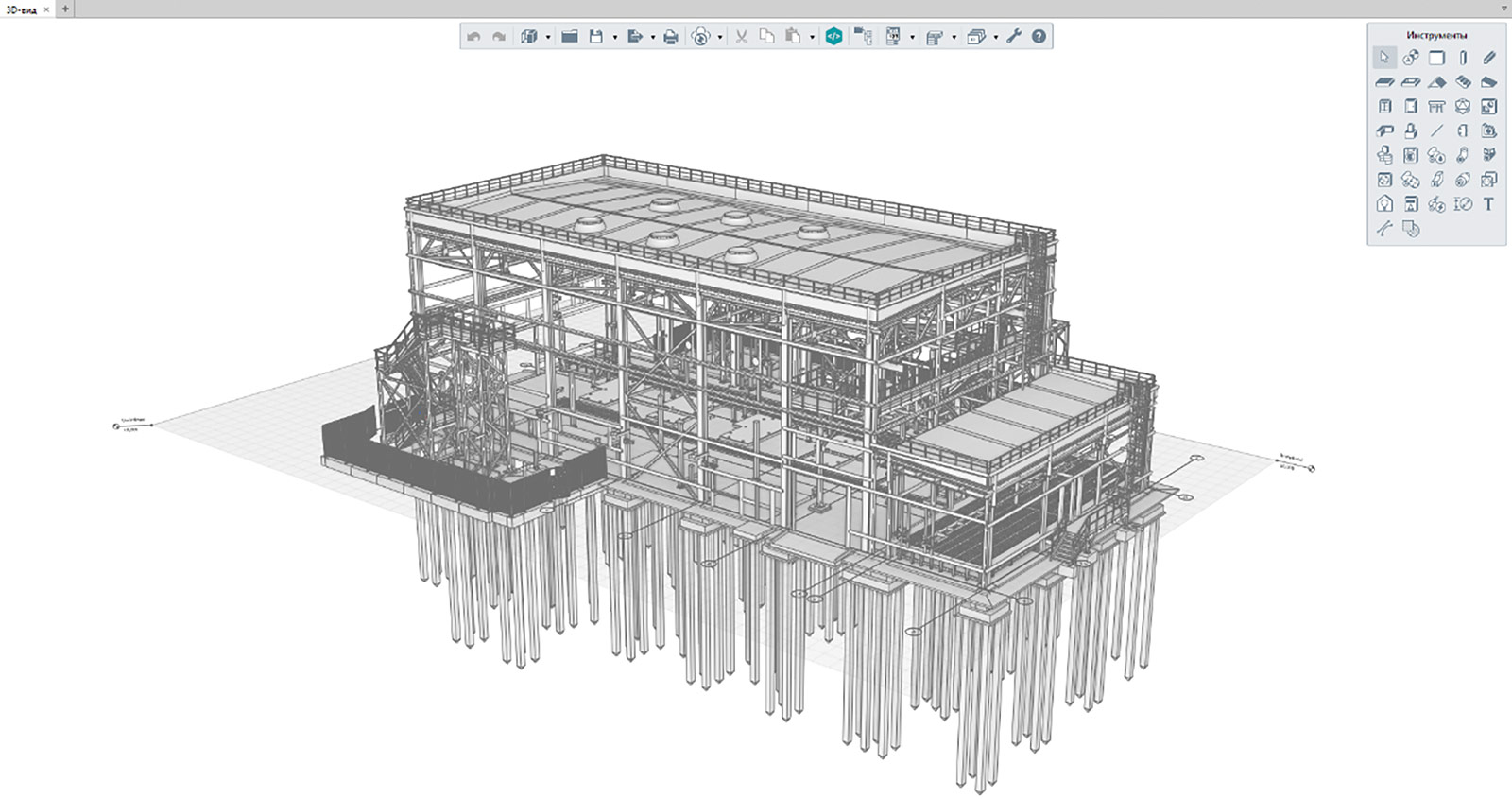Image resolution: width=1512 pixels, height=799 pixels.
Task: Select the Column tool in Инструменты
Action: pyautogui.click(x=1463, y=58)
